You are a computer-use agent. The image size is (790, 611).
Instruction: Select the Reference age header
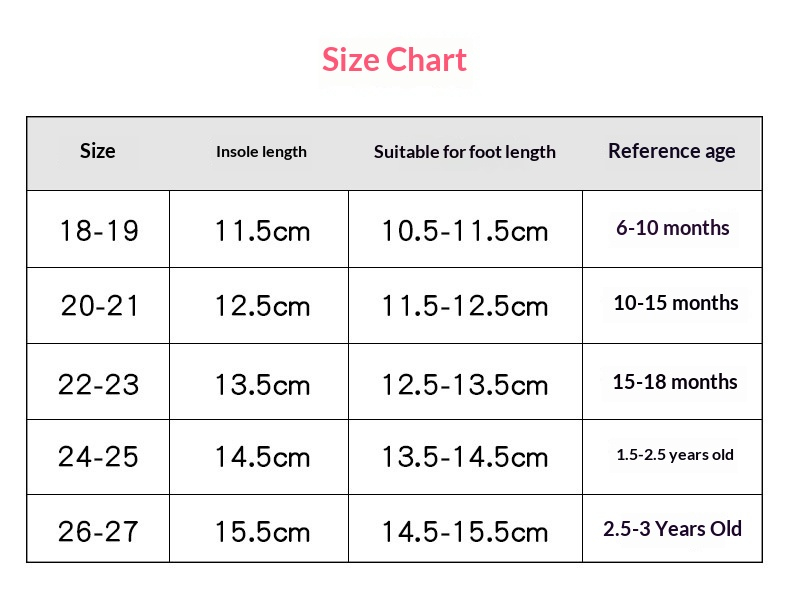[x=672, y=151]
